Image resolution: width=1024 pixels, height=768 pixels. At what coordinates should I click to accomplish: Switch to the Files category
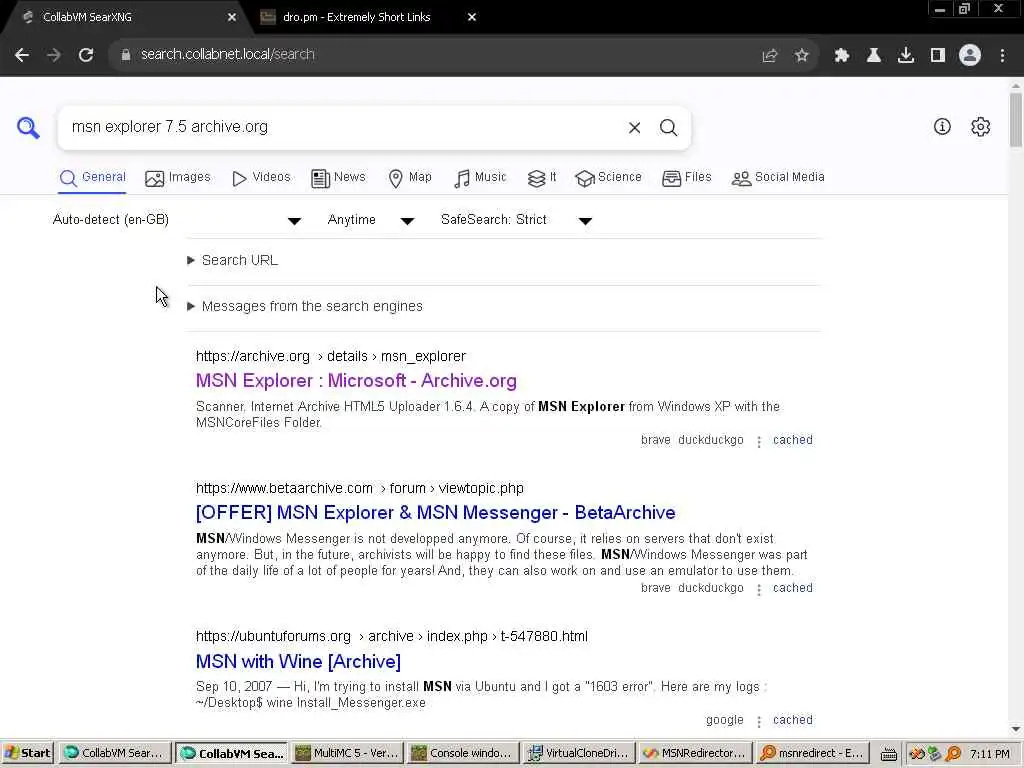click(x=686, y=178)
